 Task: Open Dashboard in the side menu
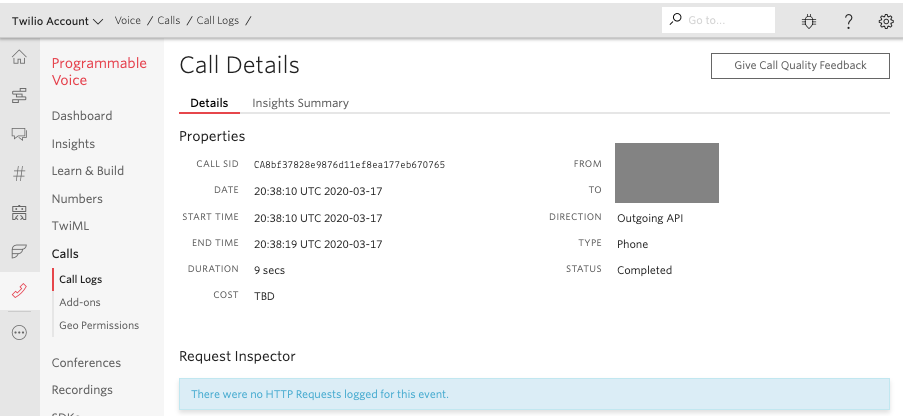(82, 116)
